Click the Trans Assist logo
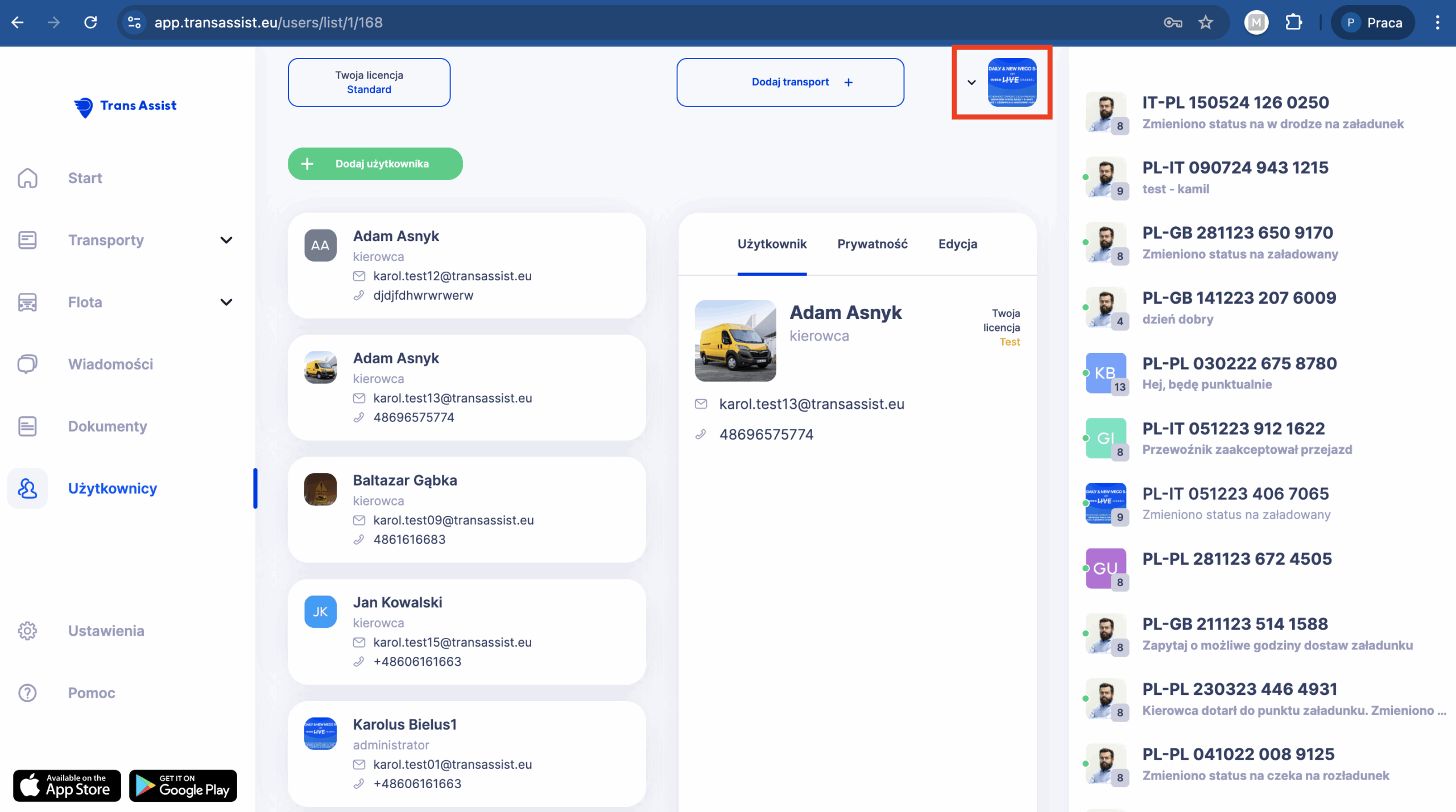 125,106
